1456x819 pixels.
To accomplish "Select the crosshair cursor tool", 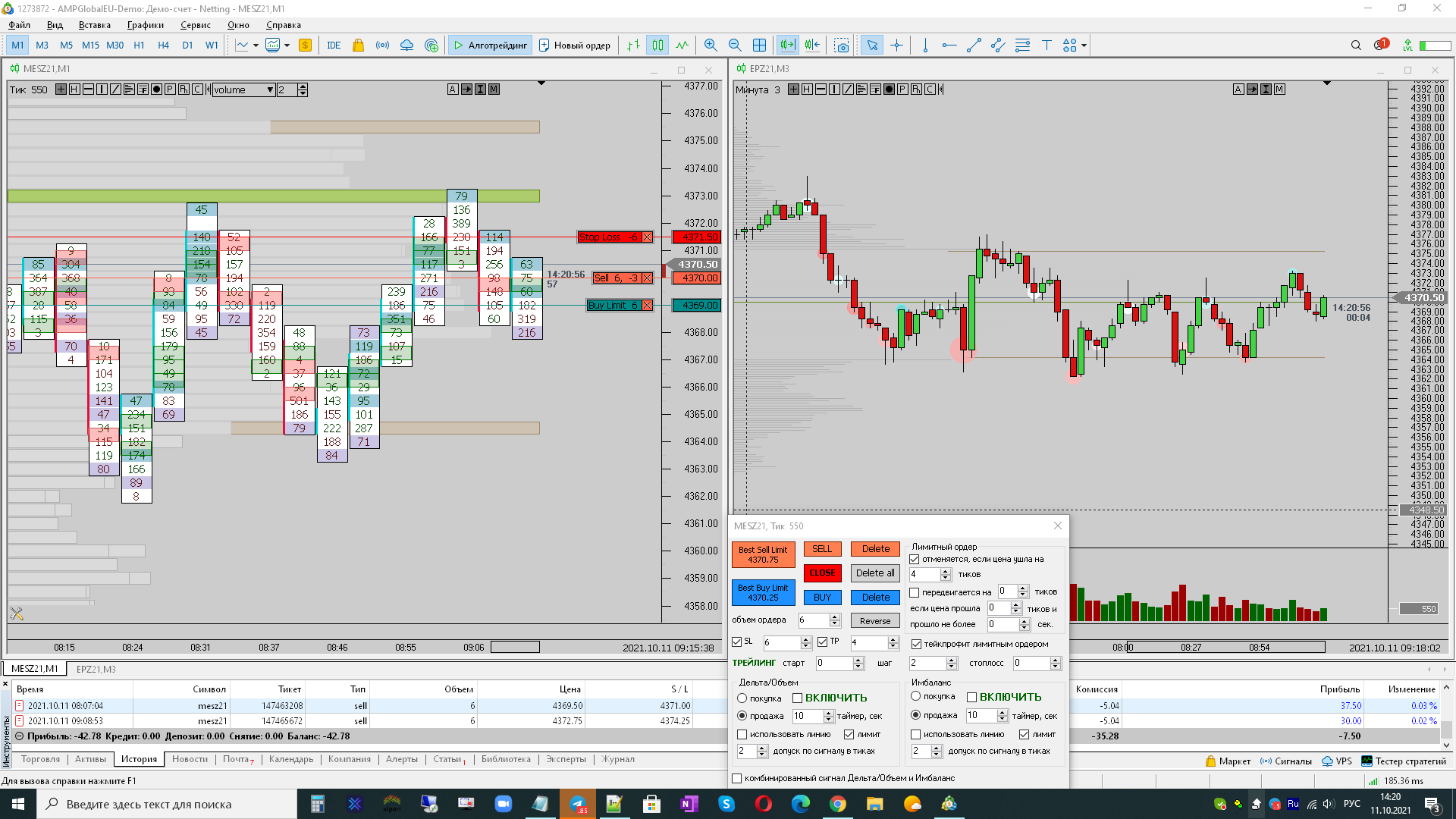I will click(x=896, y=45).
